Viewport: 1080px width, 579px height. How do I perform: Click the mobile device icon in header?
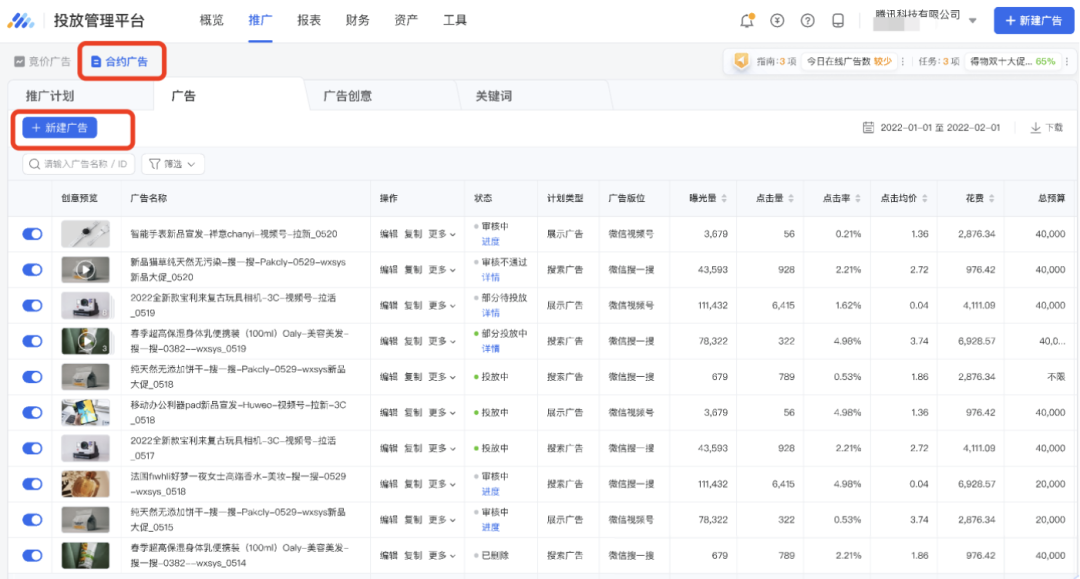[x=837, y=20]
